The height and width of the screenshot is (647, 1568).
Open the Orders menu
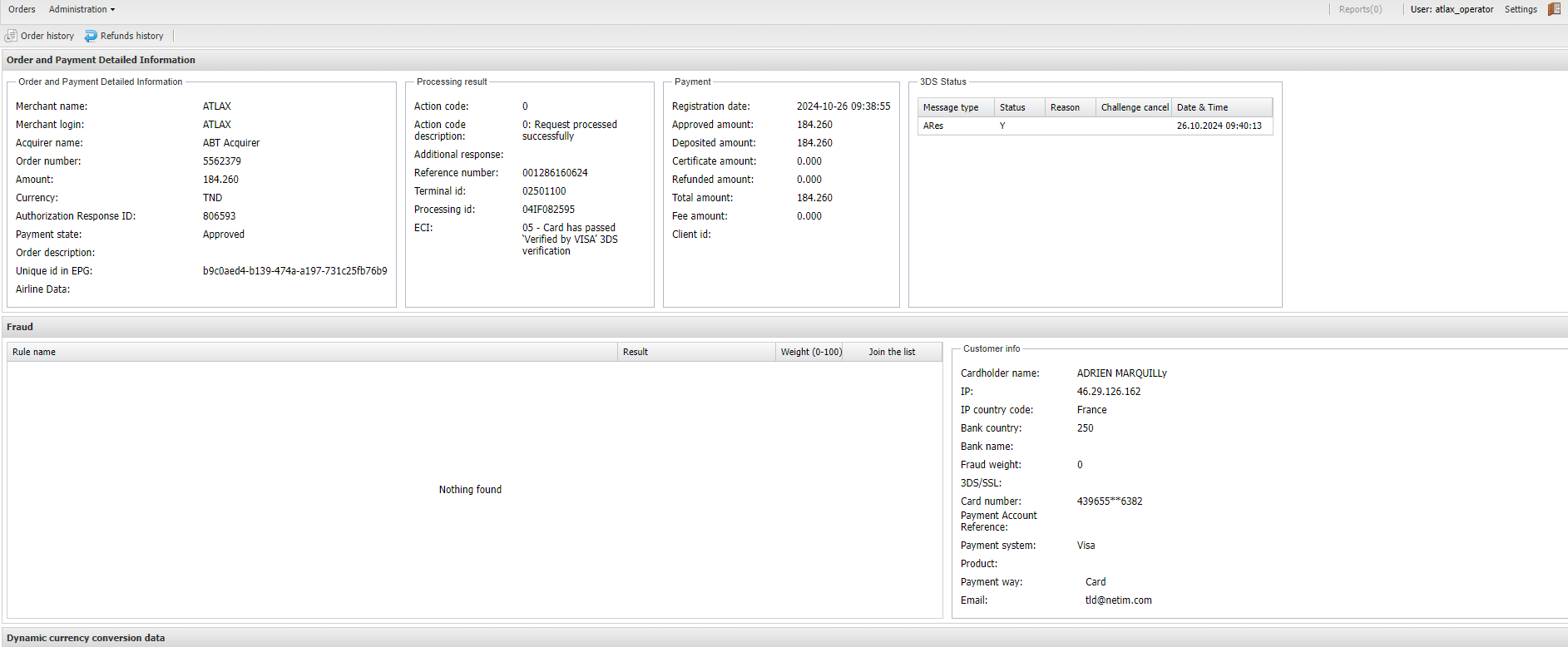[x=22, y=9]
